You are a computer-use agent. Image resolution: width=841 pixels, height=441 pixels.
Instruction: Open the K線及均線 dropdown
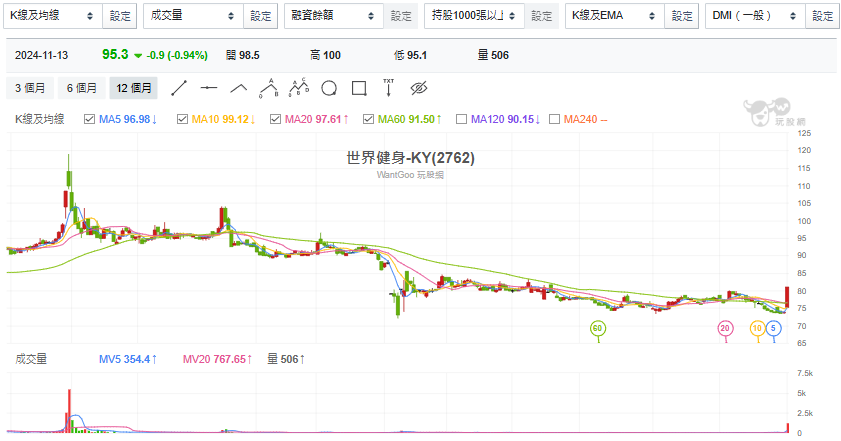click(53, 16)
